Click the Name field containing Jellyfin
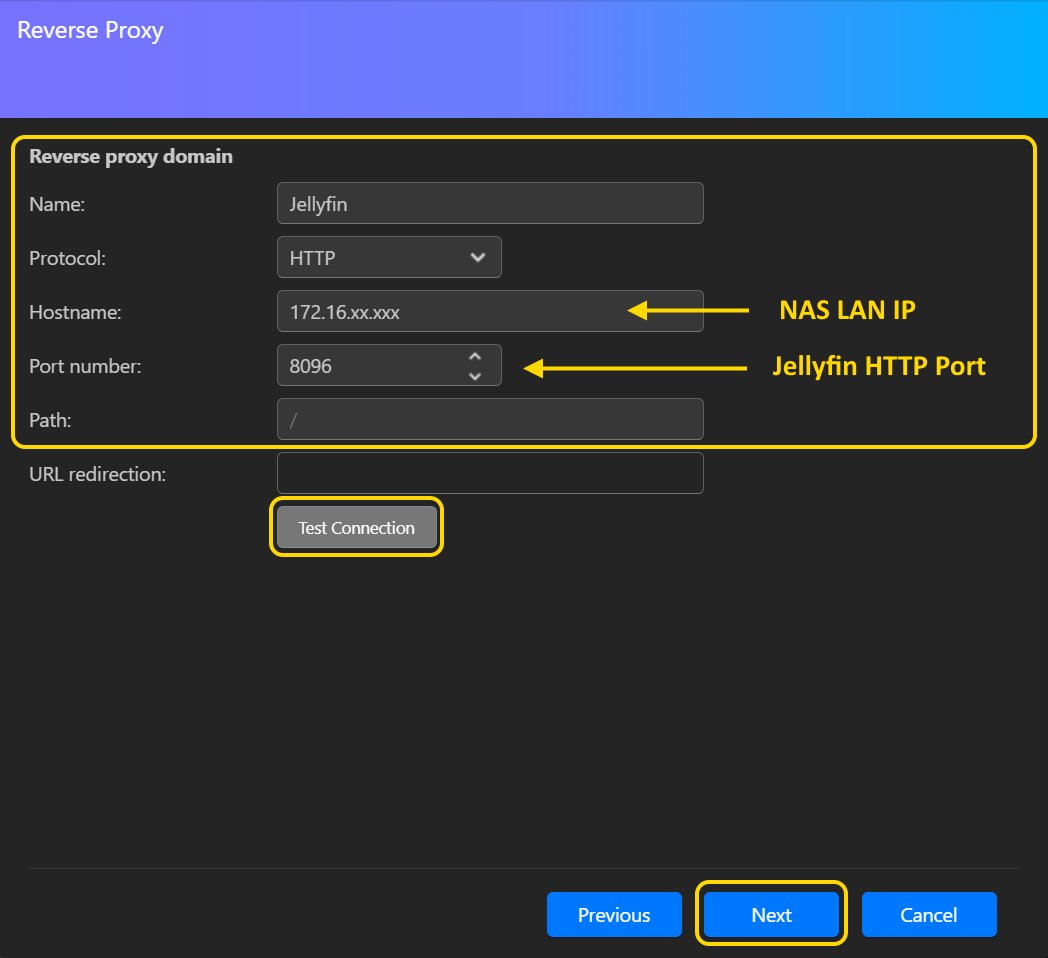This screenshot has height=958, width=1048. click(x=490, y=203)
